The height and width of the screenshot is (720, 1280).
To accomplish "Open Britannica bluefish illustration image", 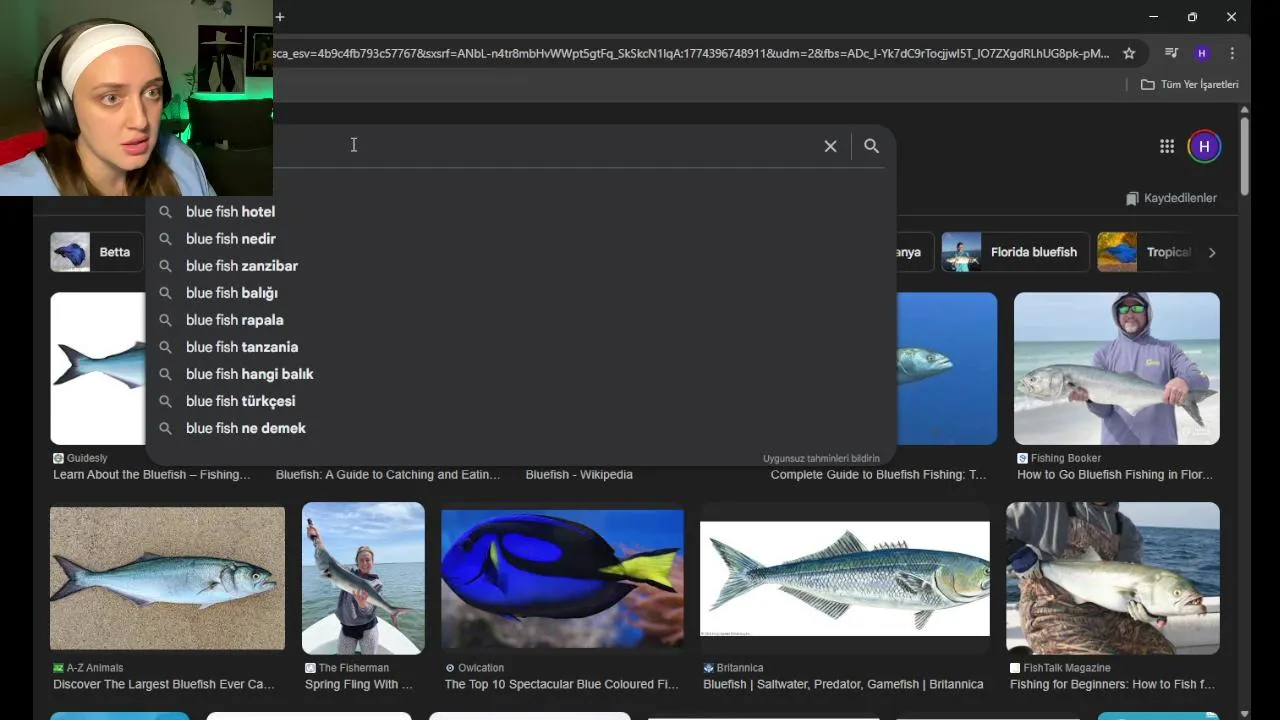I will tap(845, 578).
